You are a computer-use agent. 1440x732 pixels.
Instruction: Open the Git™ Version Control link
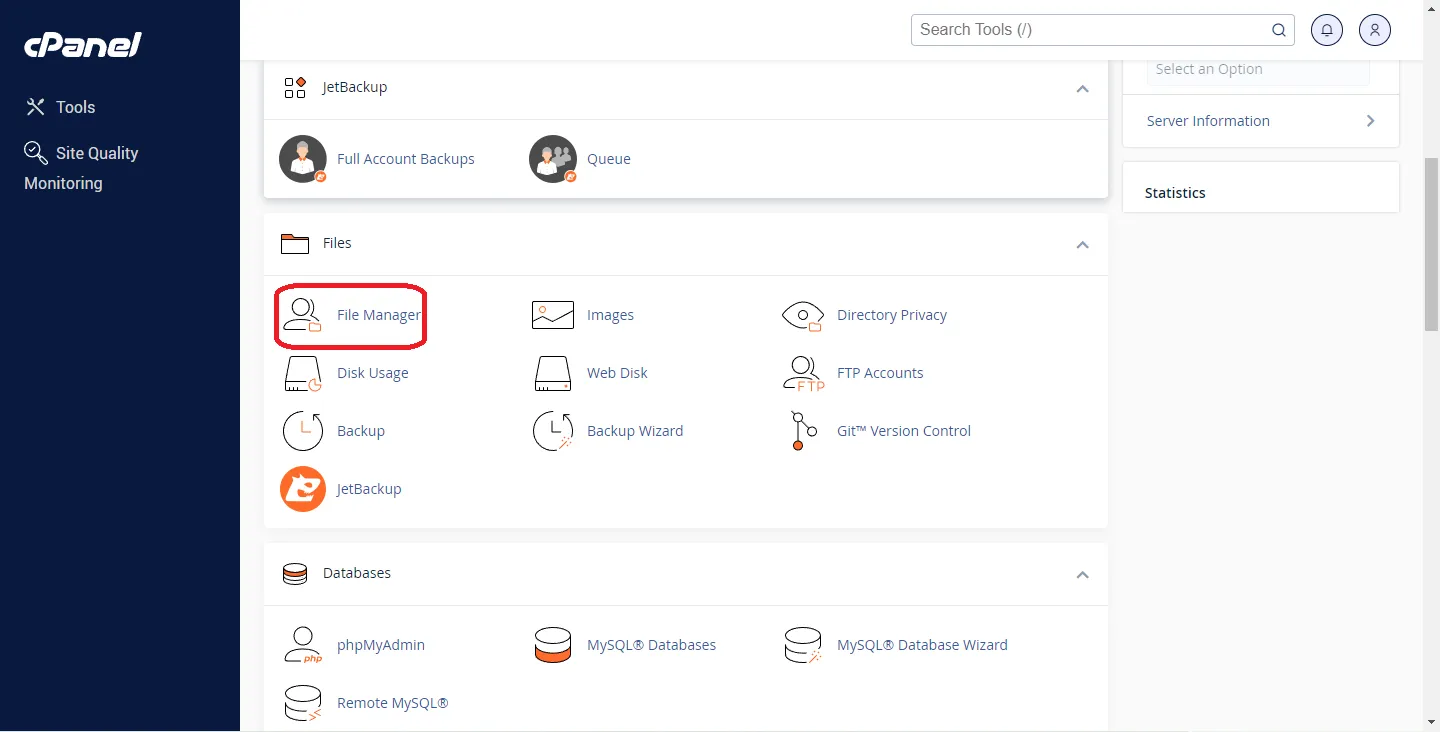(904, 431)
